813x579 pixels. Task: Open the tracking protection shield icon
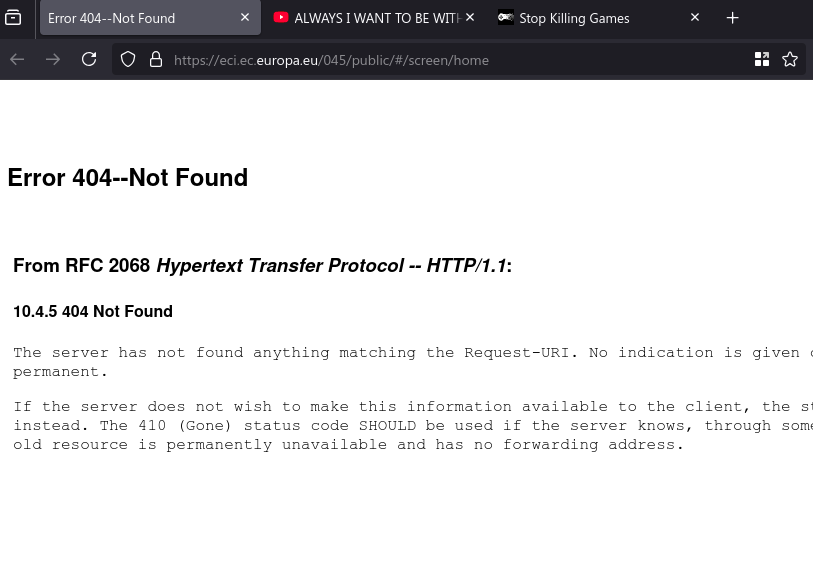[128, 60]
